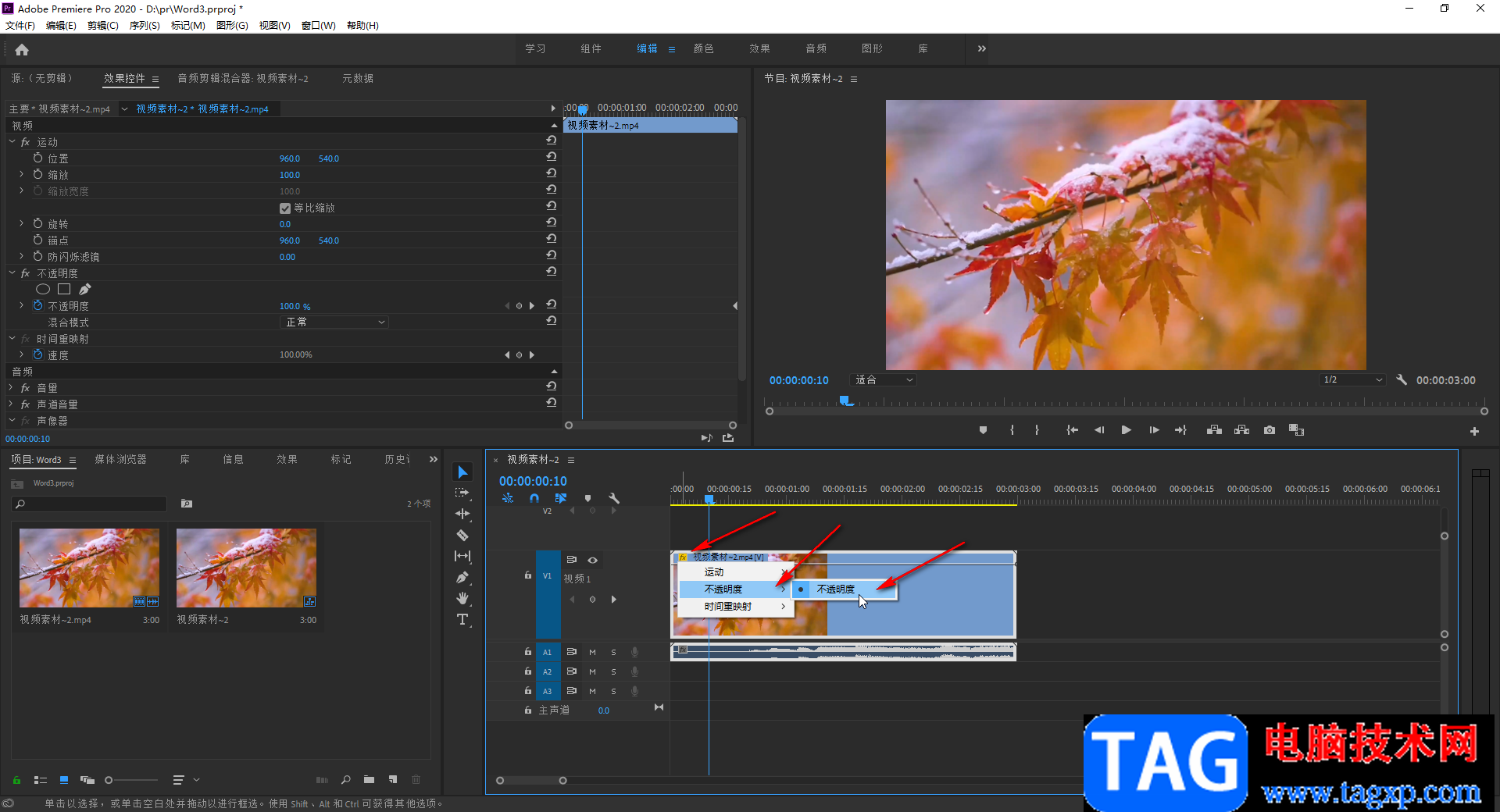
Task: Open the zoom level fit dropdown
Action: [883, 380]
